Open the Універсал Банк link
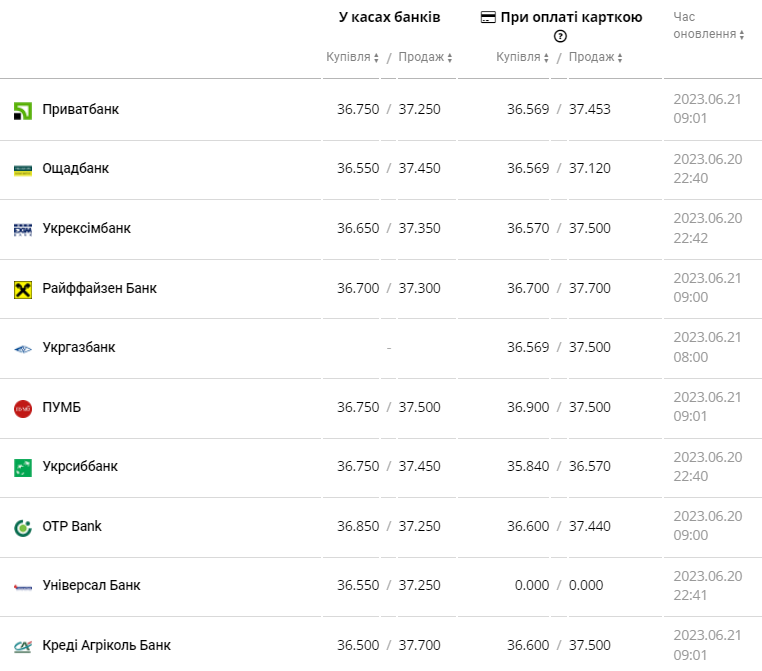The width and height of the screenshot is (762, 671). click(91, 585)
